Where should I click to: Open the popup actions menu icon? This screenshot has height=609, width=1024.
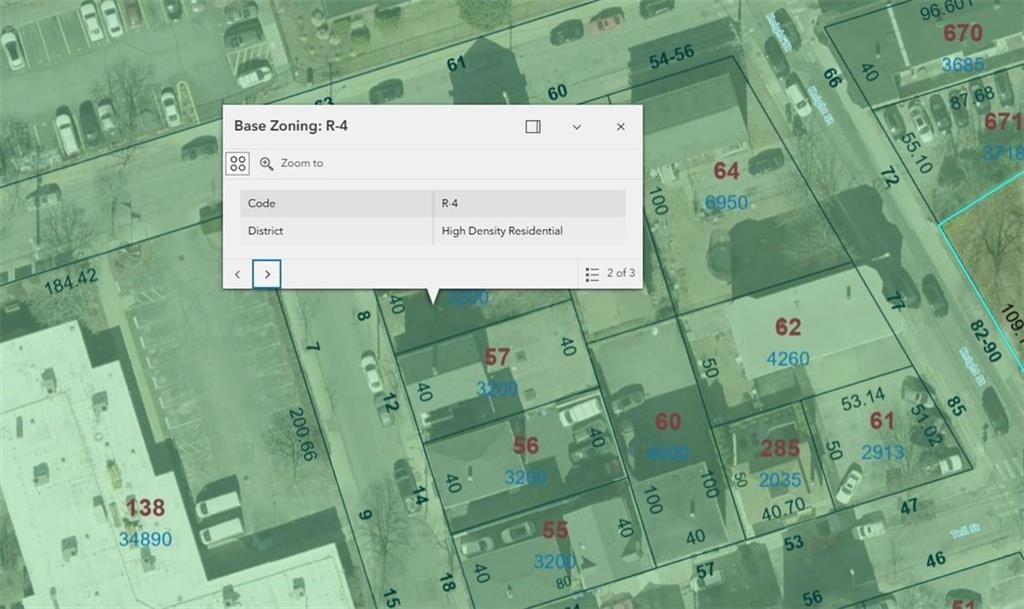click(238, 163)
